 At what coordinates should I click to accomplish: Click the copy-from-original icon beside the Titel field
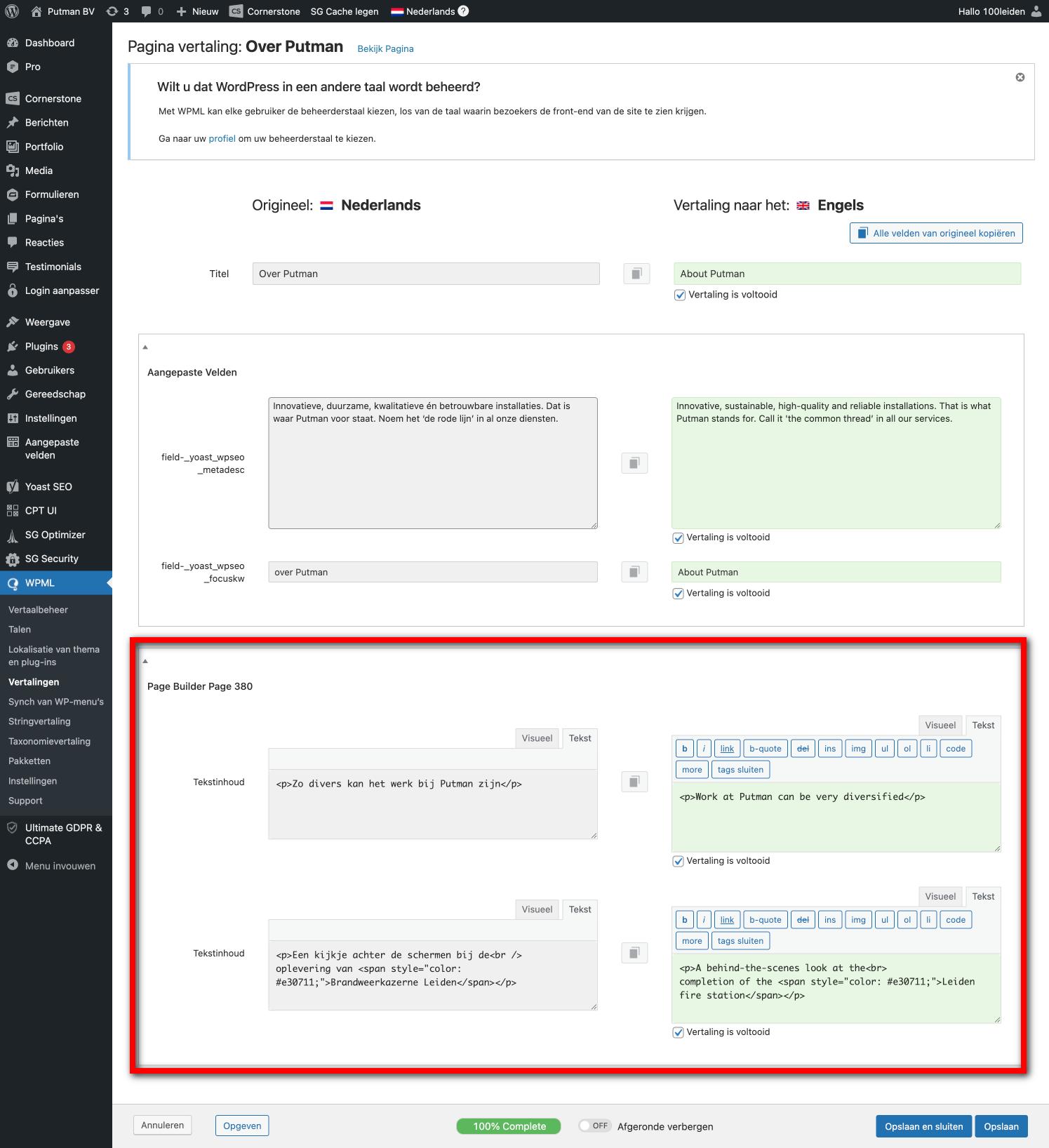pyautogui.click(x=636, y=274)
